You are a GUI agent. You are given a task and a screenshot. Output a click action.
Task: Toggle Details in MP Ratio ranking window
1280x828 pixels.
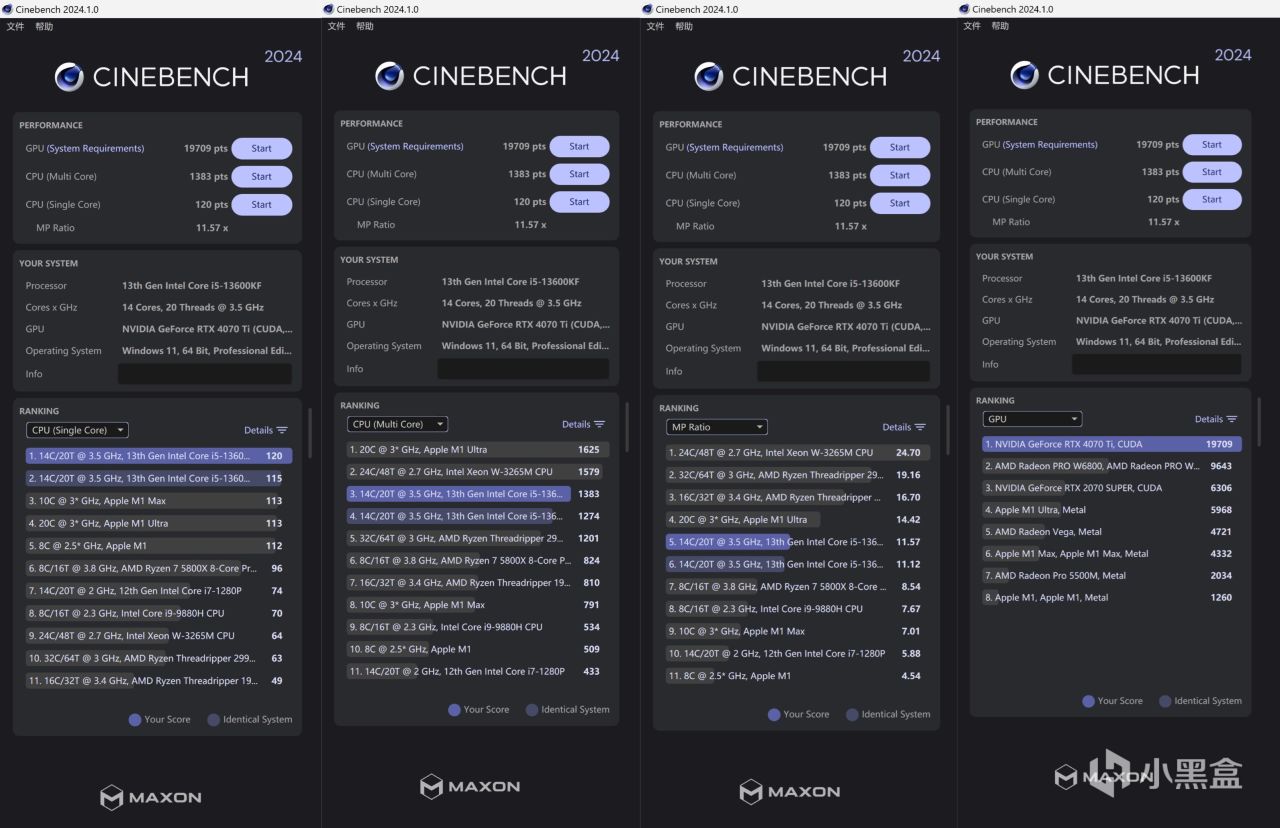(904, 427)
